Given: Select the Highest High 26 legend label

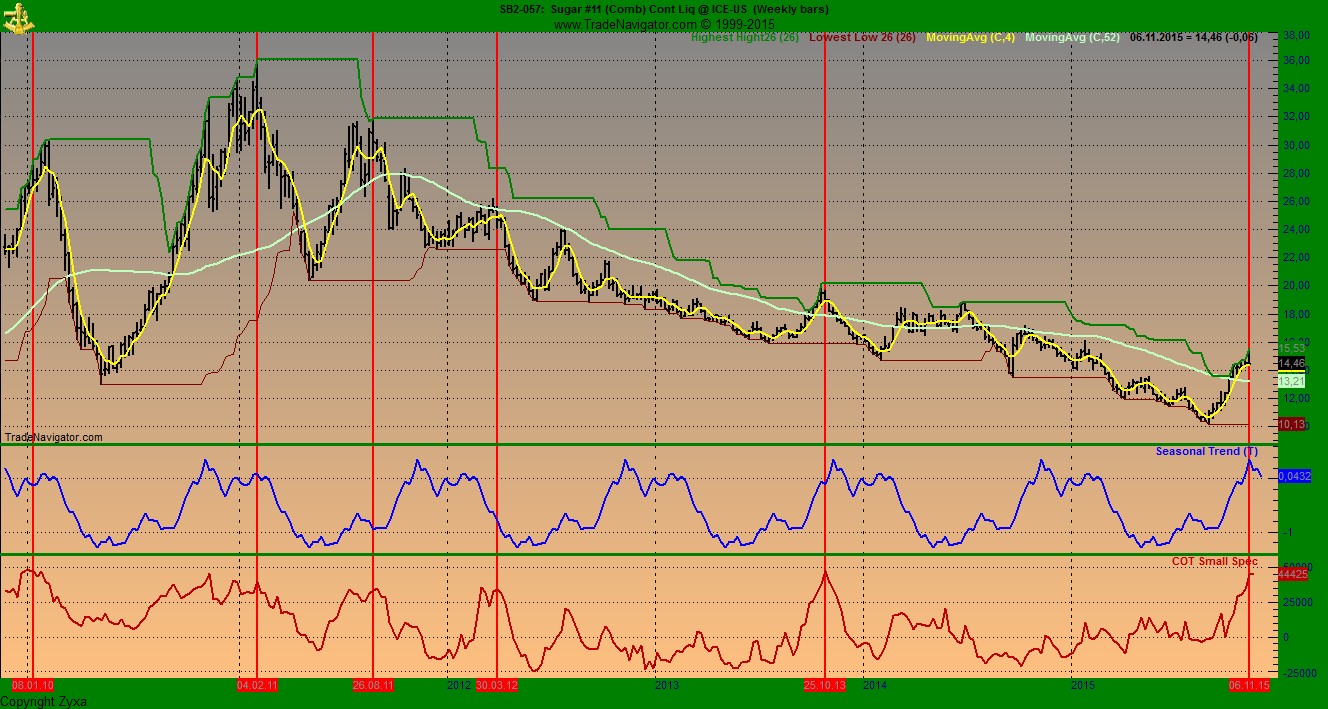Looking at the screenshot, I should tap(745, 37).
